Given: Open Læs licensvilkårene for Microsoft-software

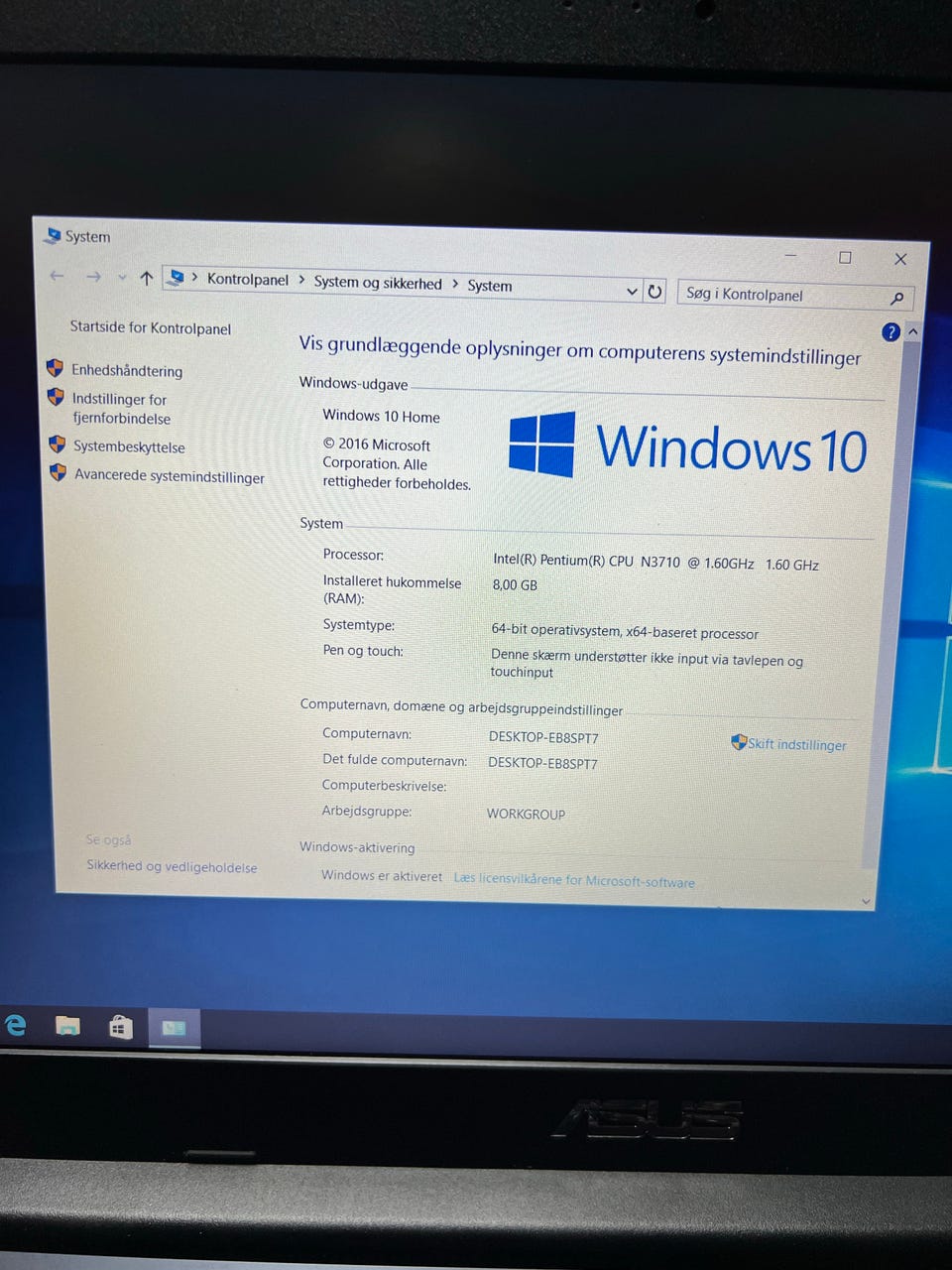Looking at the screenshot, I should point(574,880).
